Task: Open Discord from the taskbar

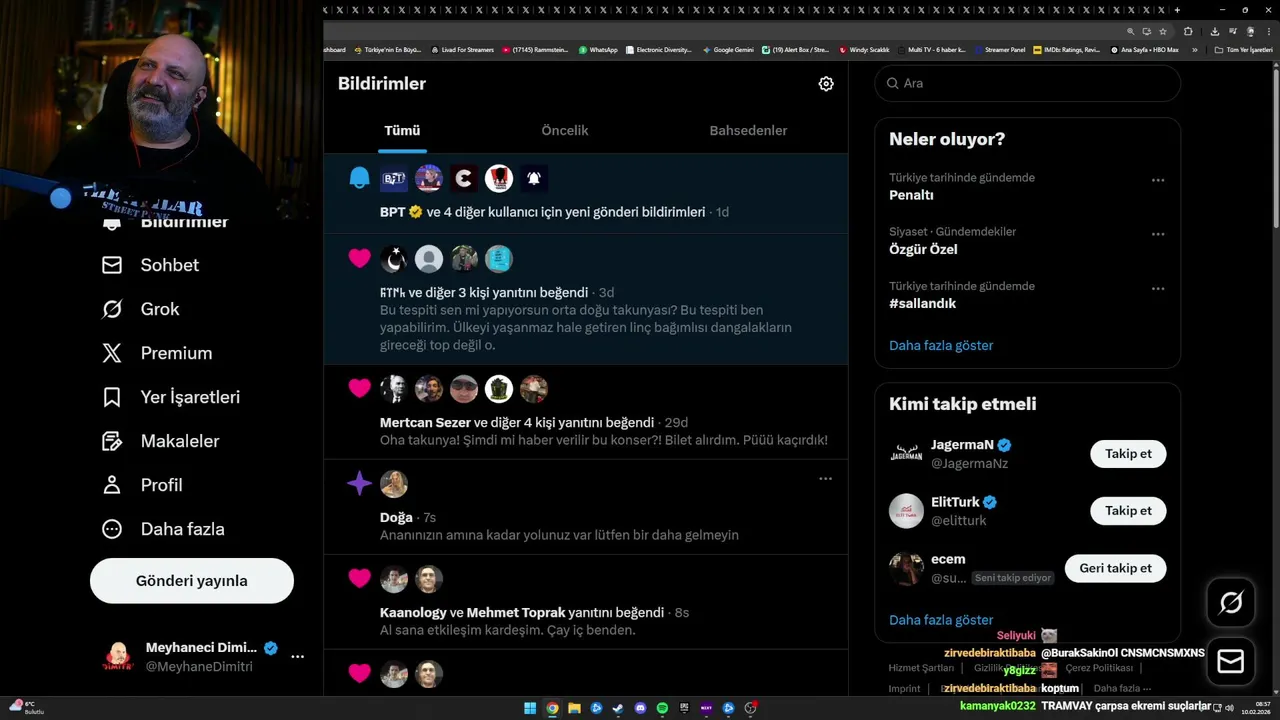Action: [x=640, y=709]
